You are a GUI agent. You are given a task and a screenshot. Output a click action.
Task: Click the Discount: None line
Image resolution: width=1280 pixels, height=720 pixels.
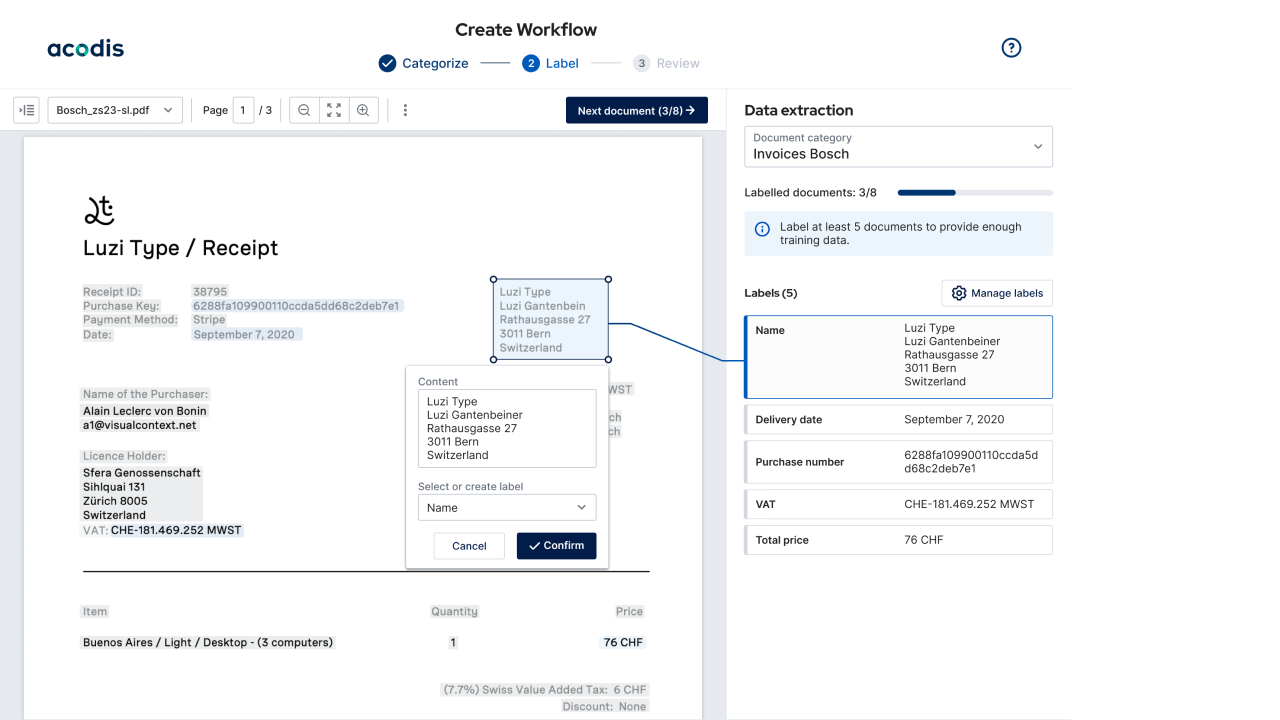click(x=604, y=706)
